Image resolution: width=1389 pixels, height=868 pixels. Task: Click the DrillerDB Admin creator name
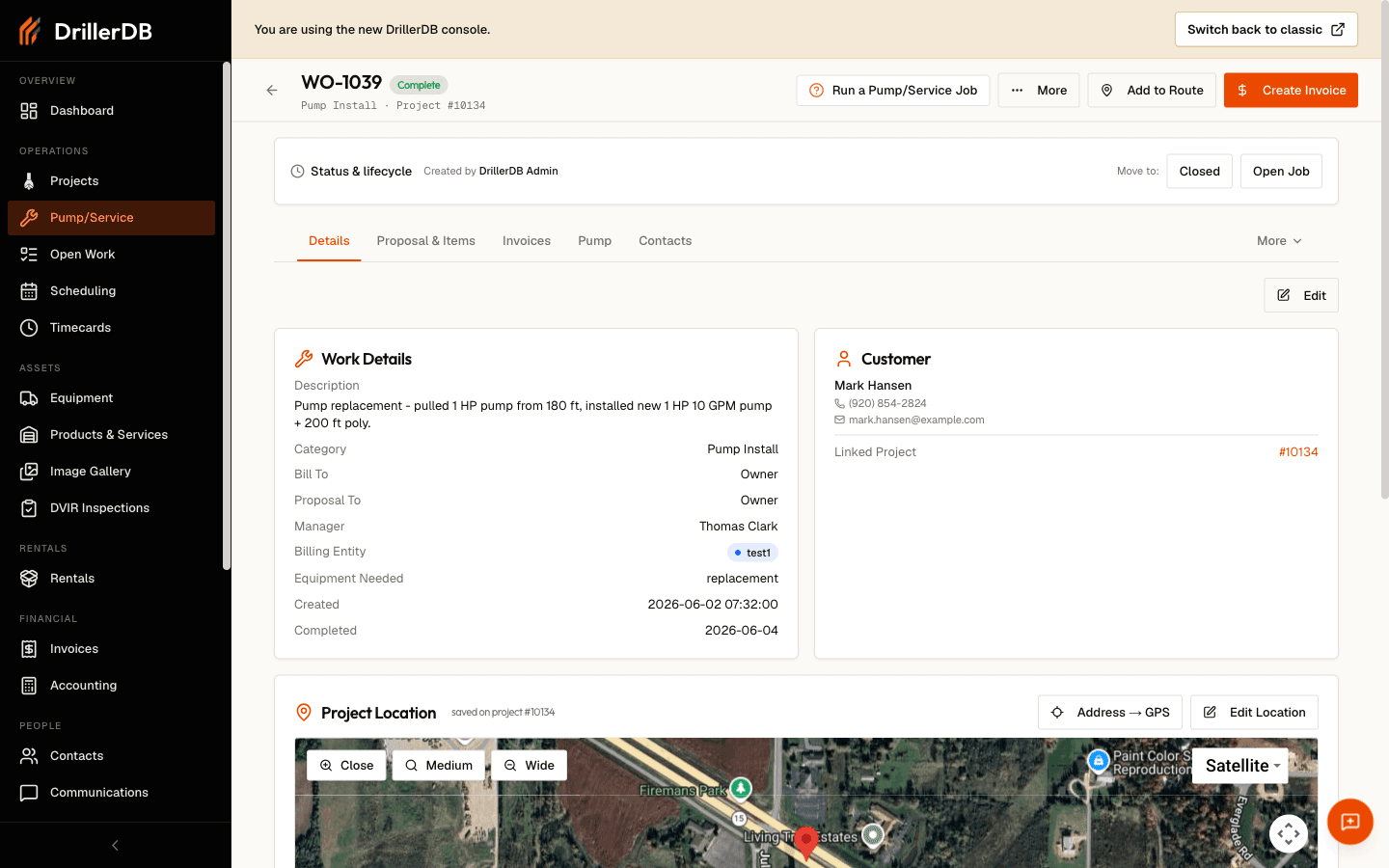(519, 172)
